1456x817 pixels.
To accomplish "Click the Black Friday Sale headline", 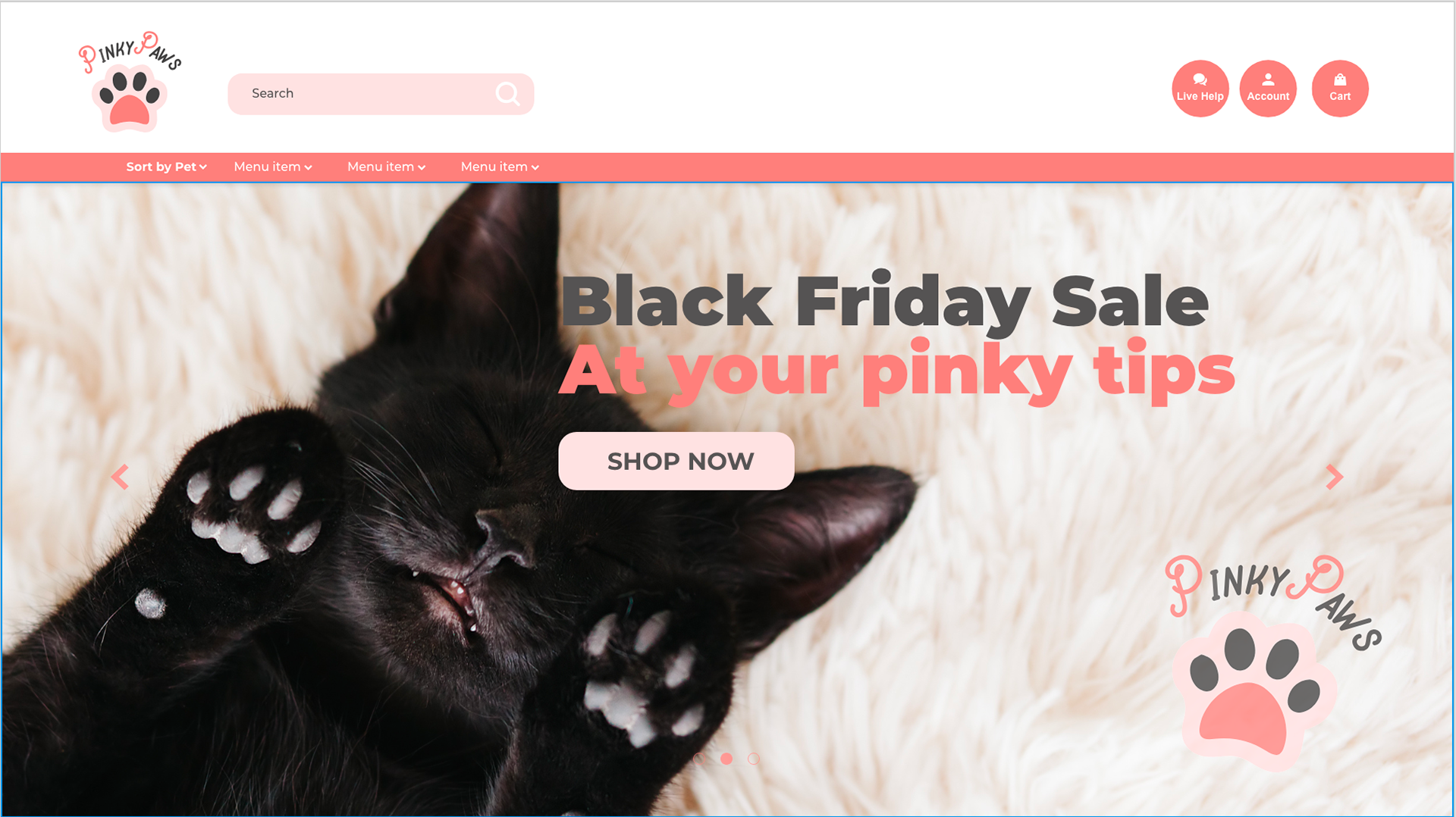I will (x=884, y=302).
